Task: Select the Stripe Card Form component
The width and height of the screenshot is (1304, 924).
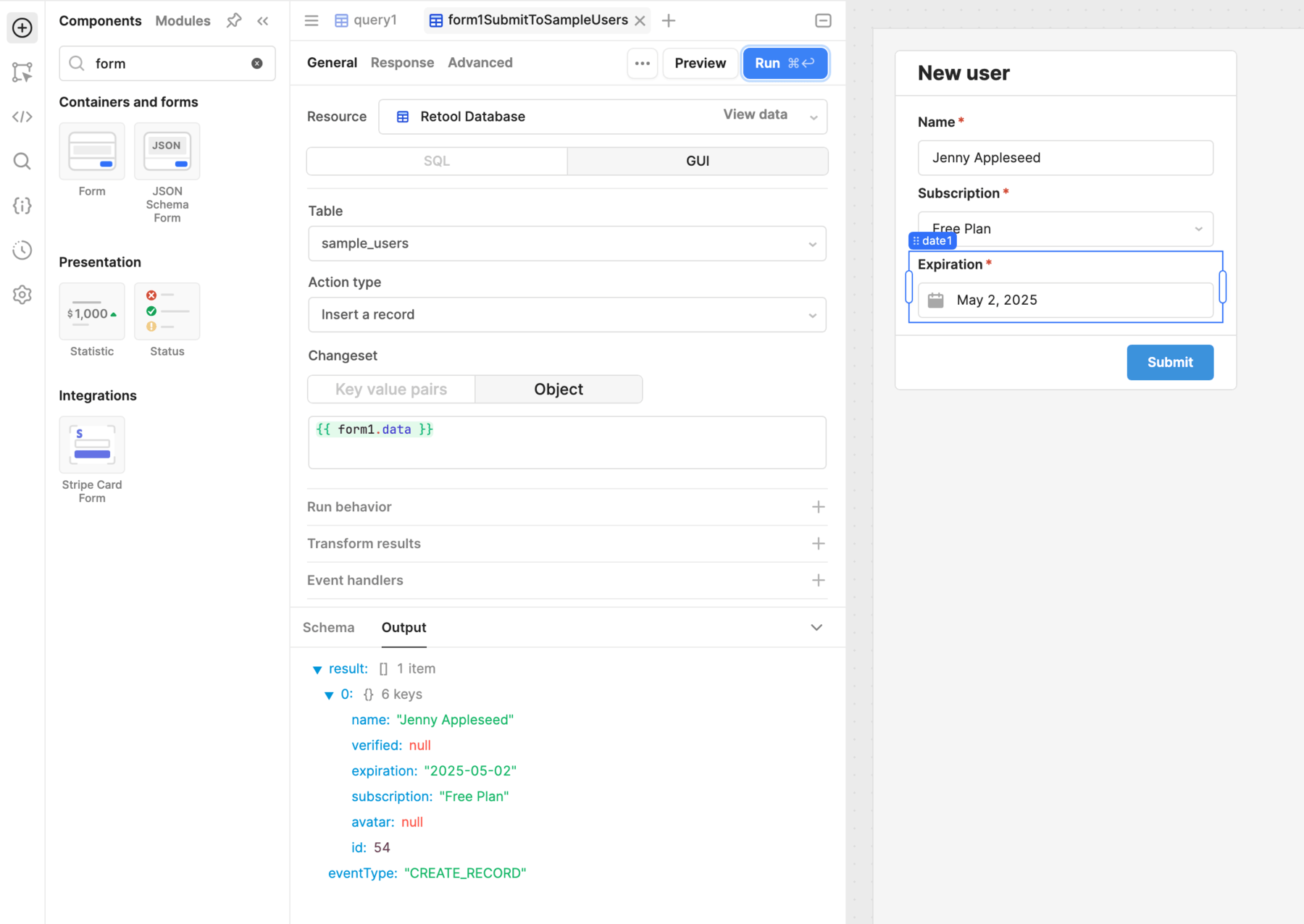Action: click(x=92, y=445)
